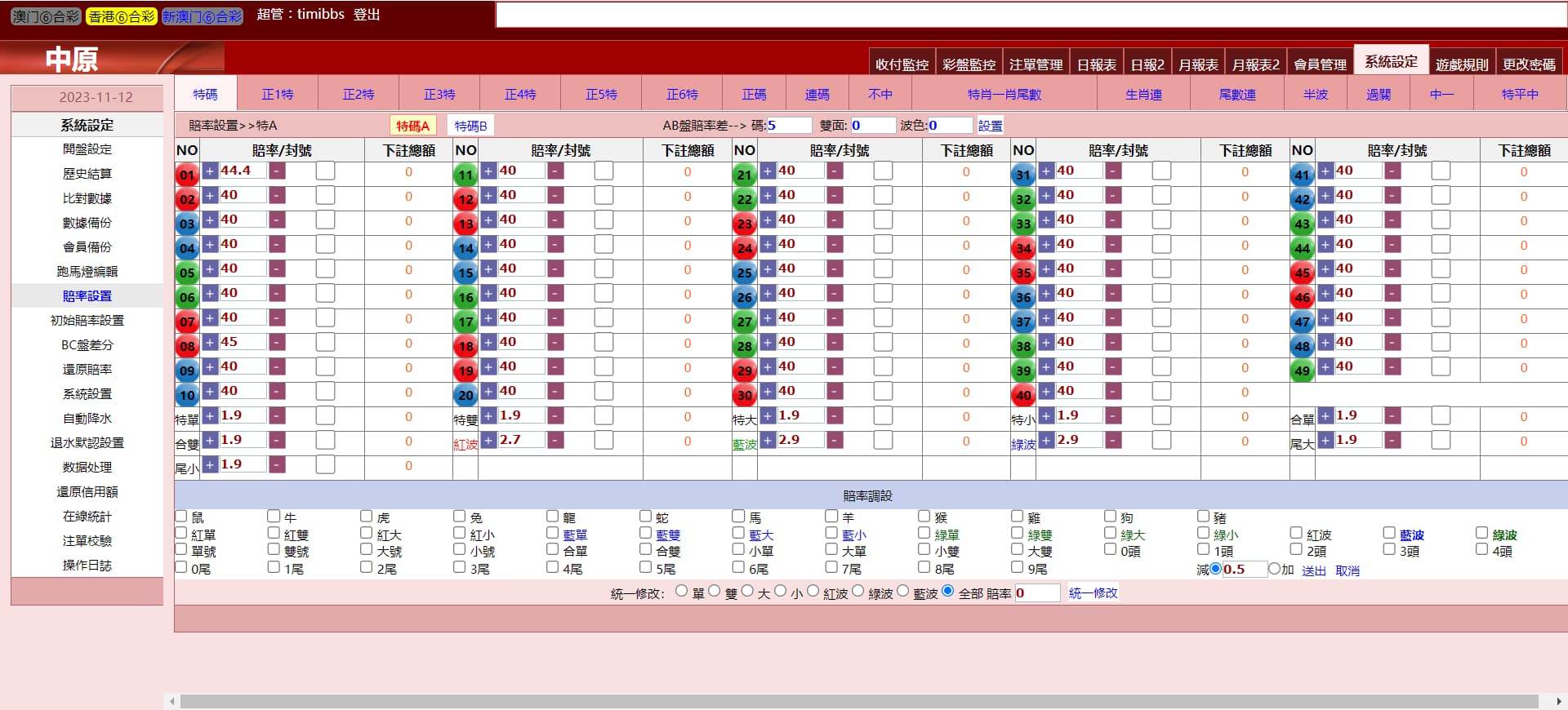Open 初始賠率設置 in sidebar
This screenshot has height=710, width=1568.
click(87, 321)
